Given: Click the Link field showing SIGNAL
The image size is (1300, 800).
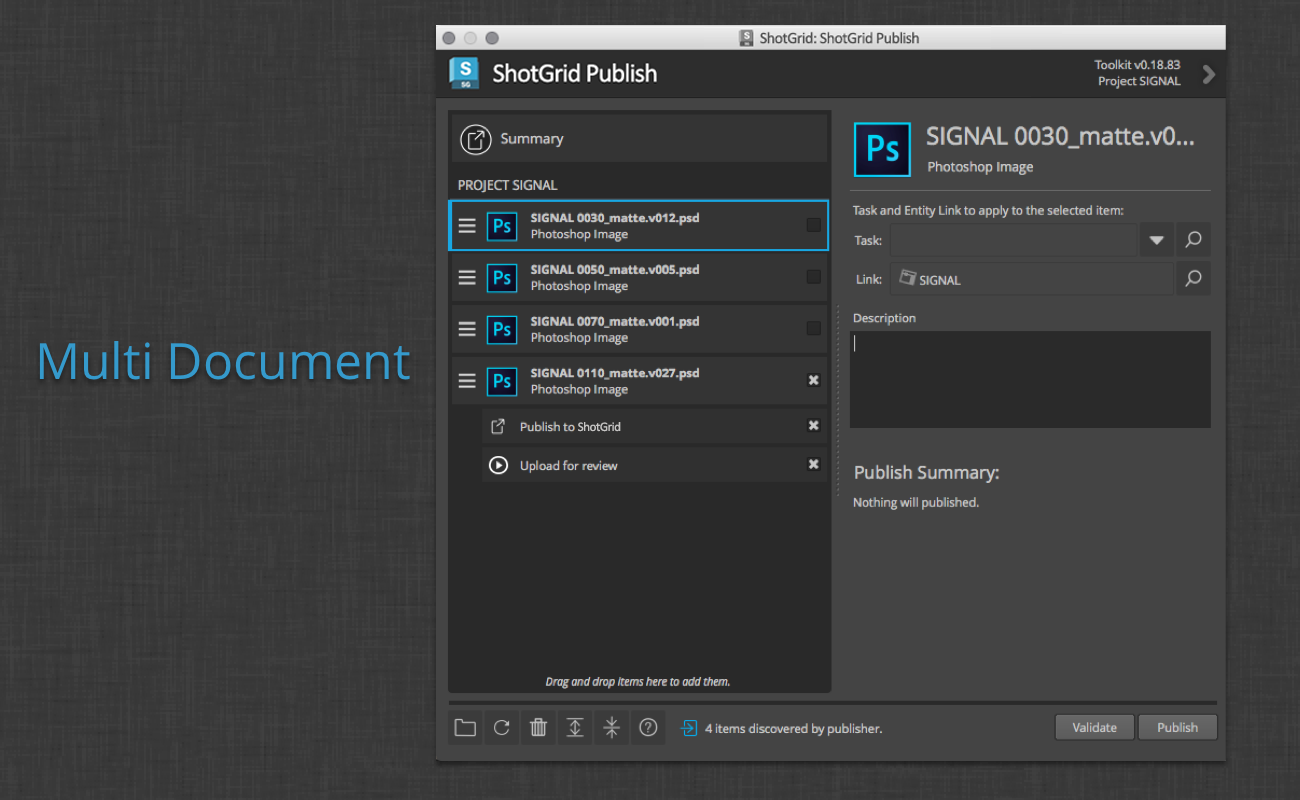Looking at the screenshot, I should (x=1032, y=279).
